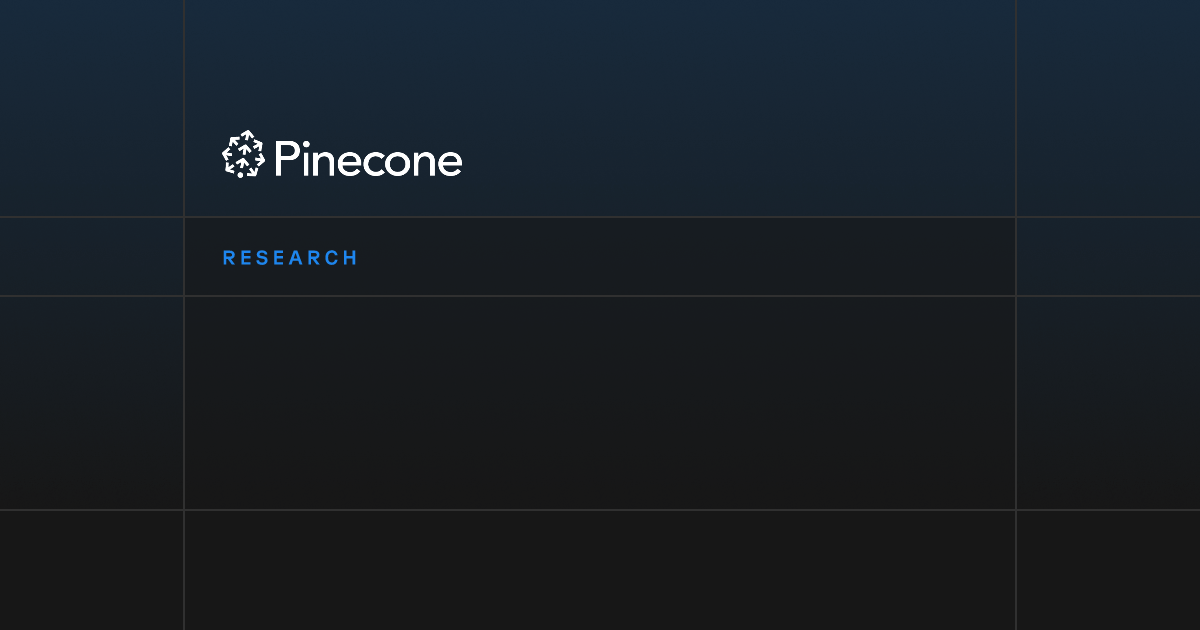The width and height of the screenshot is (1200, 630).
Task: Click the bottom-center grid cell
Action: [x=600, y=570]
